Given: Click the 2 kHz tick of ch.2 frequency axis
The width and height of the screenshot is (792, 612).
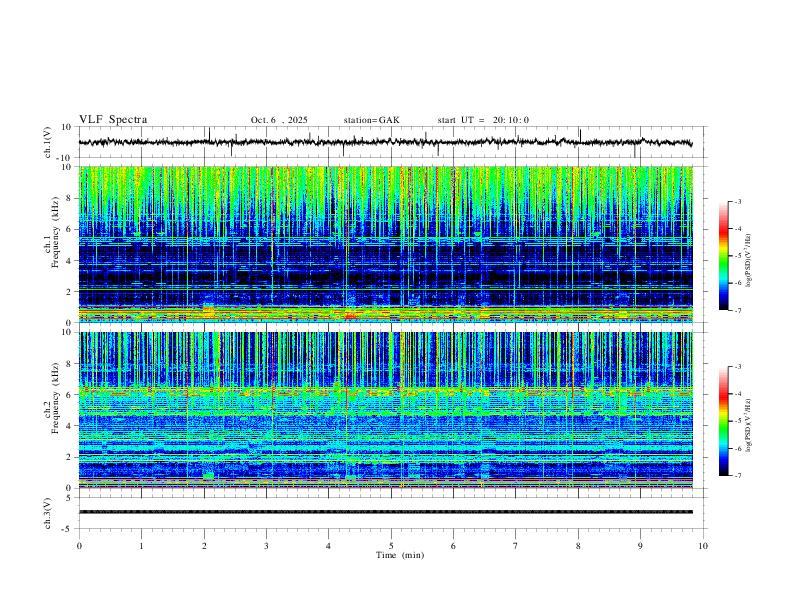Looking at the screenshot, I should [70, 457].
